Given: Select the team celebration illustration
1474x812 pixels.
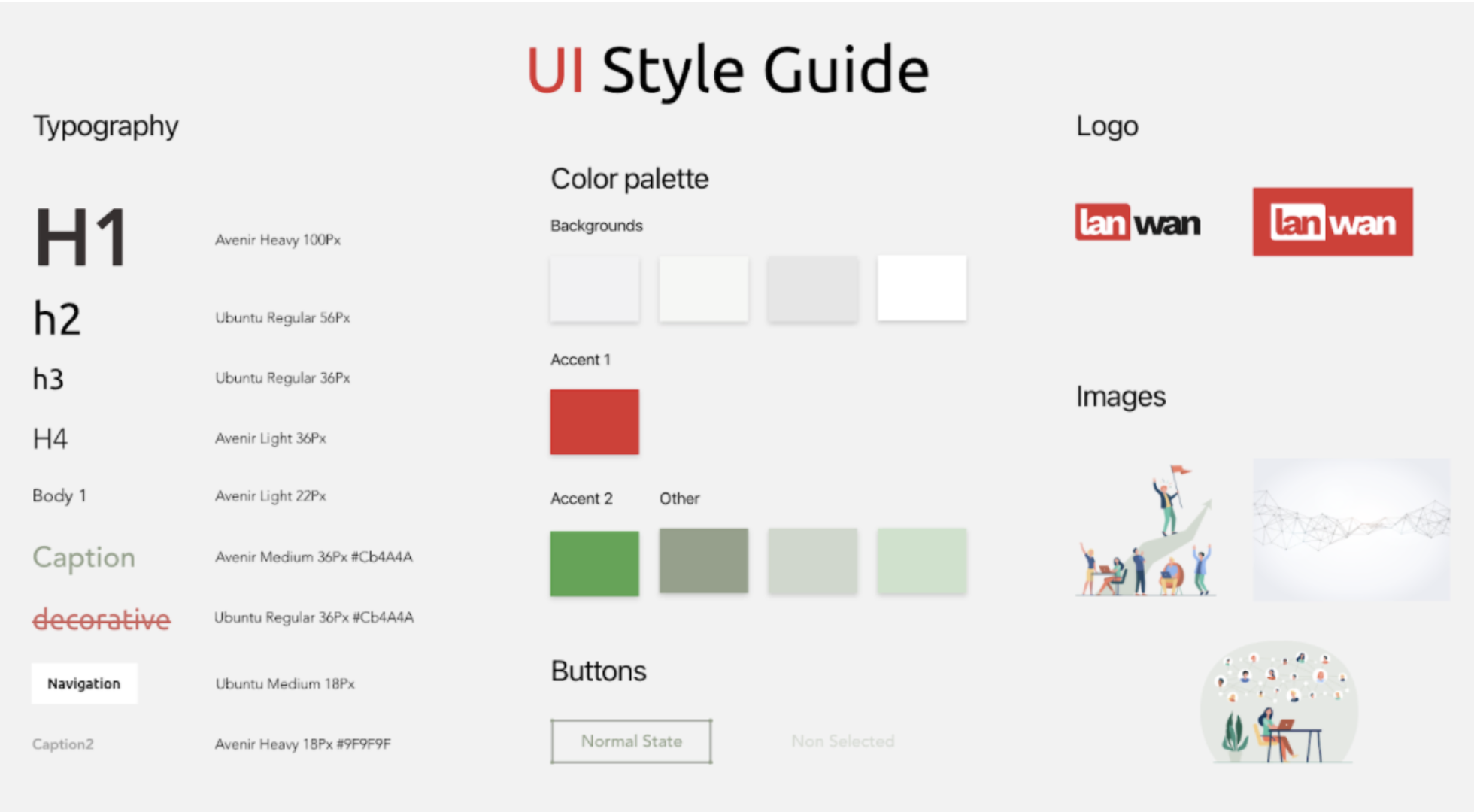Looking at the screenshot, I should [x=1145, y=532].
